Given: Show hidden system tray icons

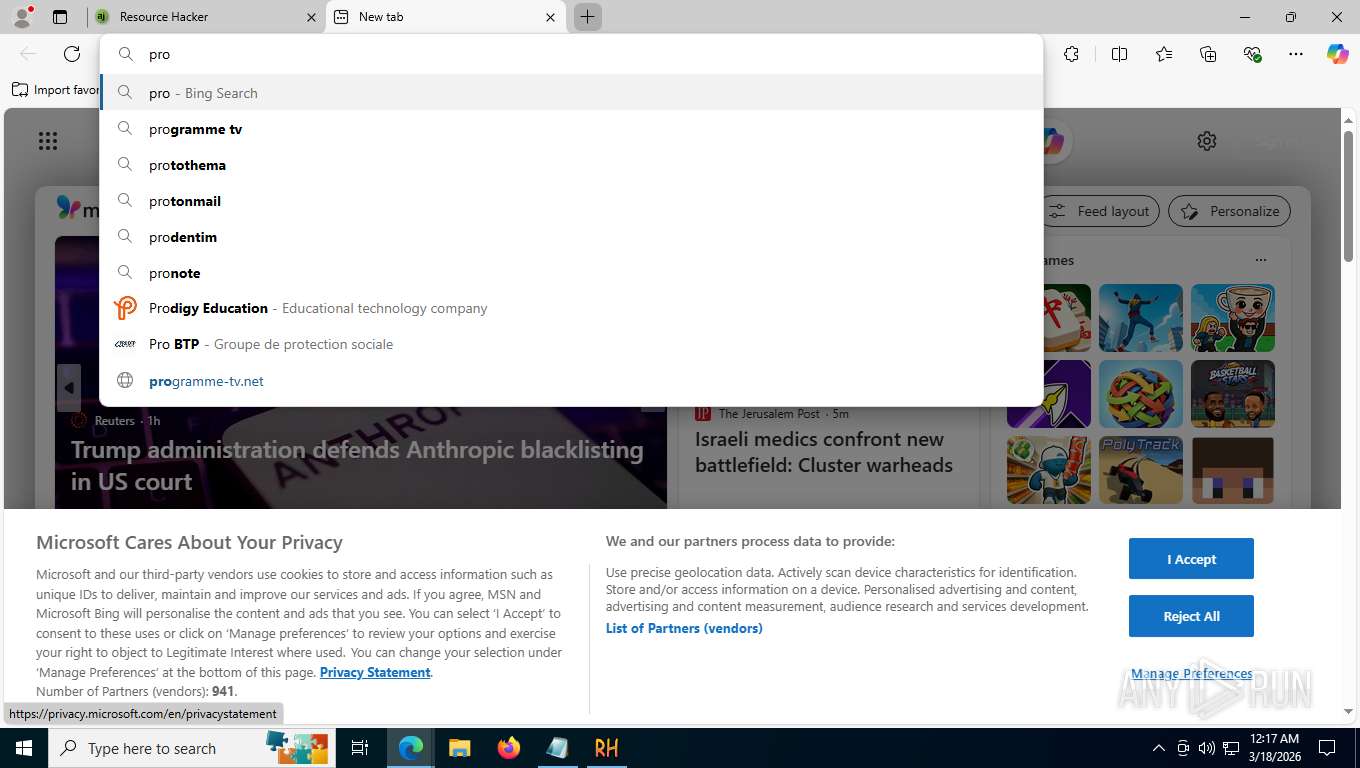Looking at the screenshot, I should pyautogui.click(x=1159, y=748).
